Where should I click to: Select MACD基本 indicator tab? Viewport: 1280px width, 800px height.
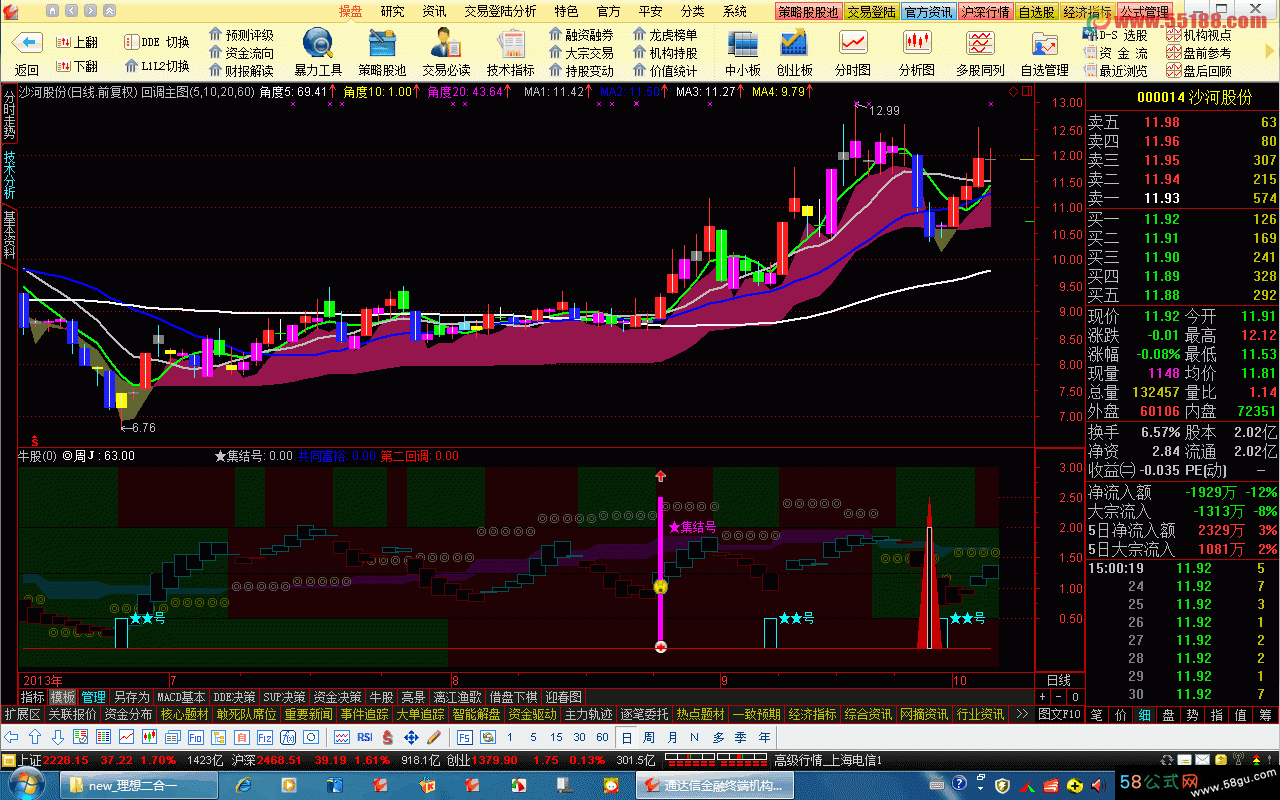[x=181, y=697]
